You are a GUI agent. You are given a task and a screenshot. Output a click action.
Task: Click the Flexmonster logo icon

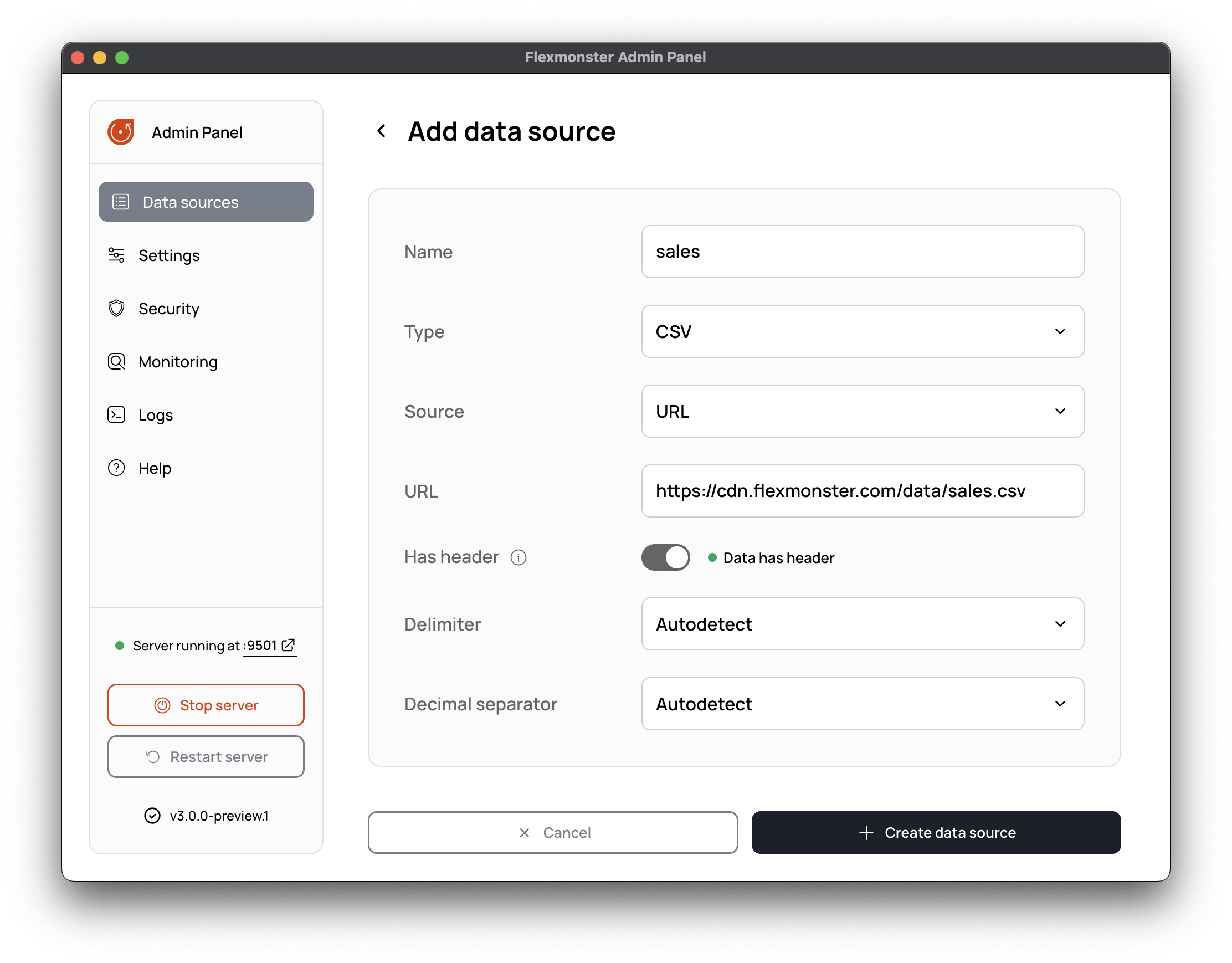(x=121, y=132)
